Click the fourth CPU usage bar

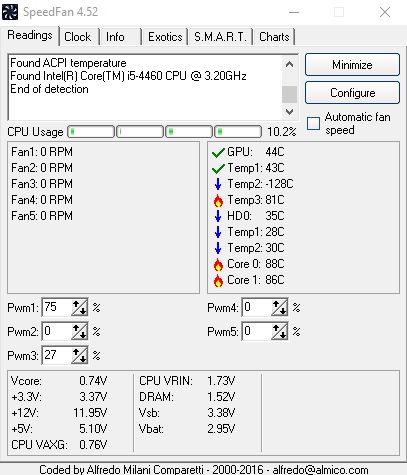tap(238, 132)
